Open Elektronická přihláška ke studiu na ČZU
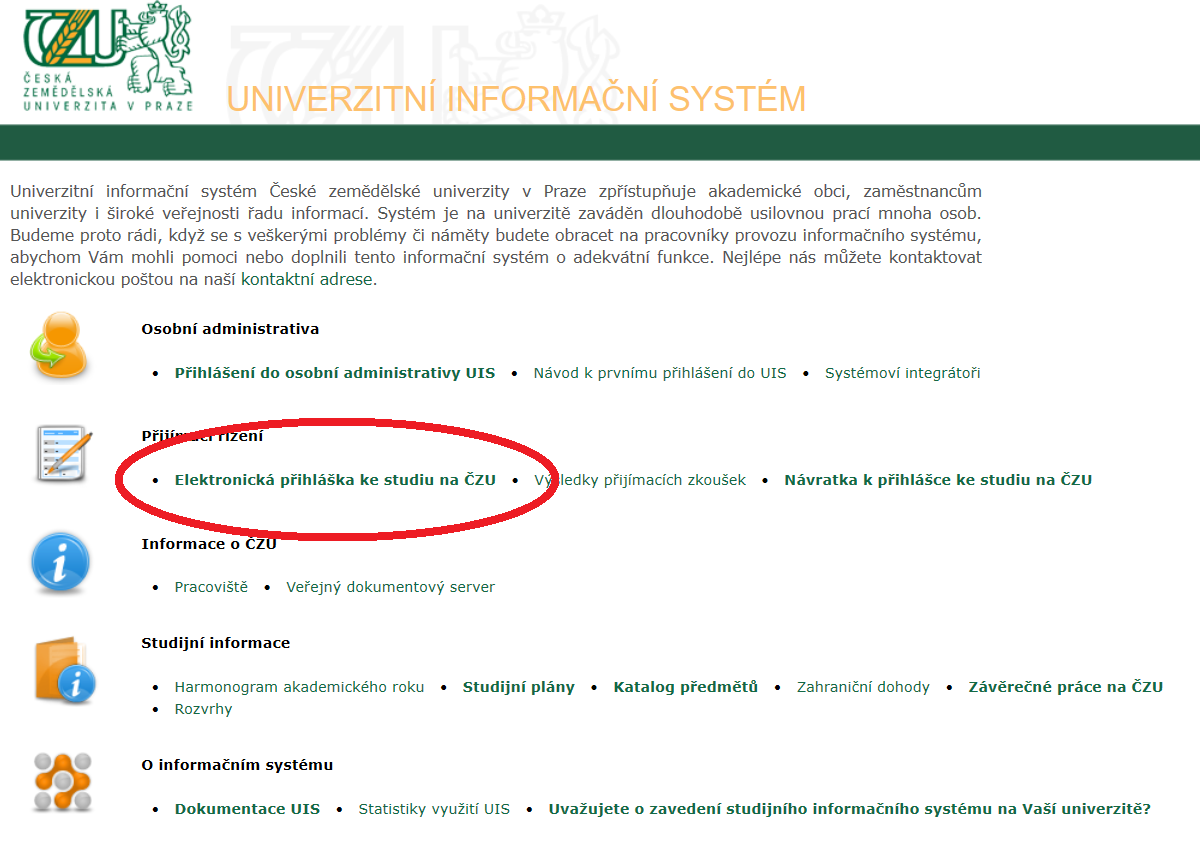The width and height of the screenshot is (1200, 863). (x=335, y=480)
